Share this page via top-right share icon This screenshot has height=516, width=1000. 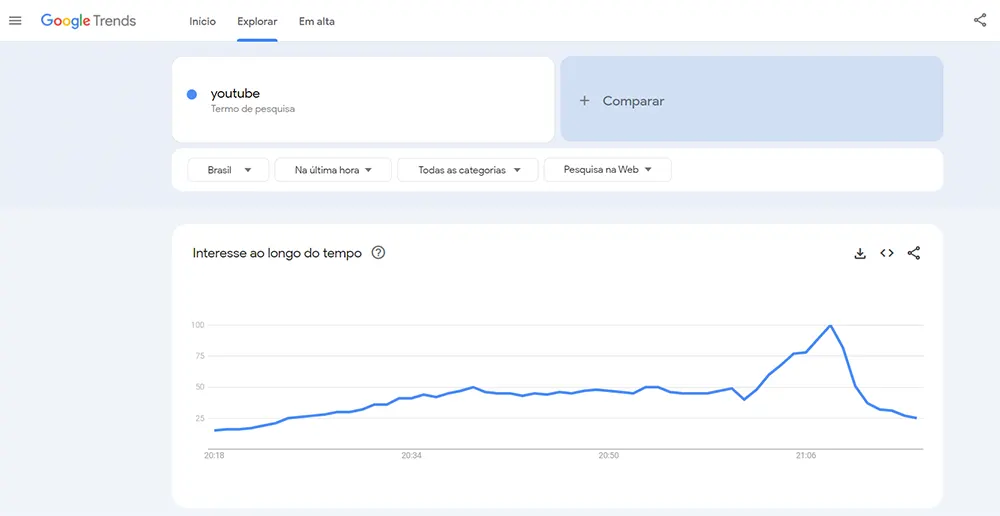click(980, 21)
